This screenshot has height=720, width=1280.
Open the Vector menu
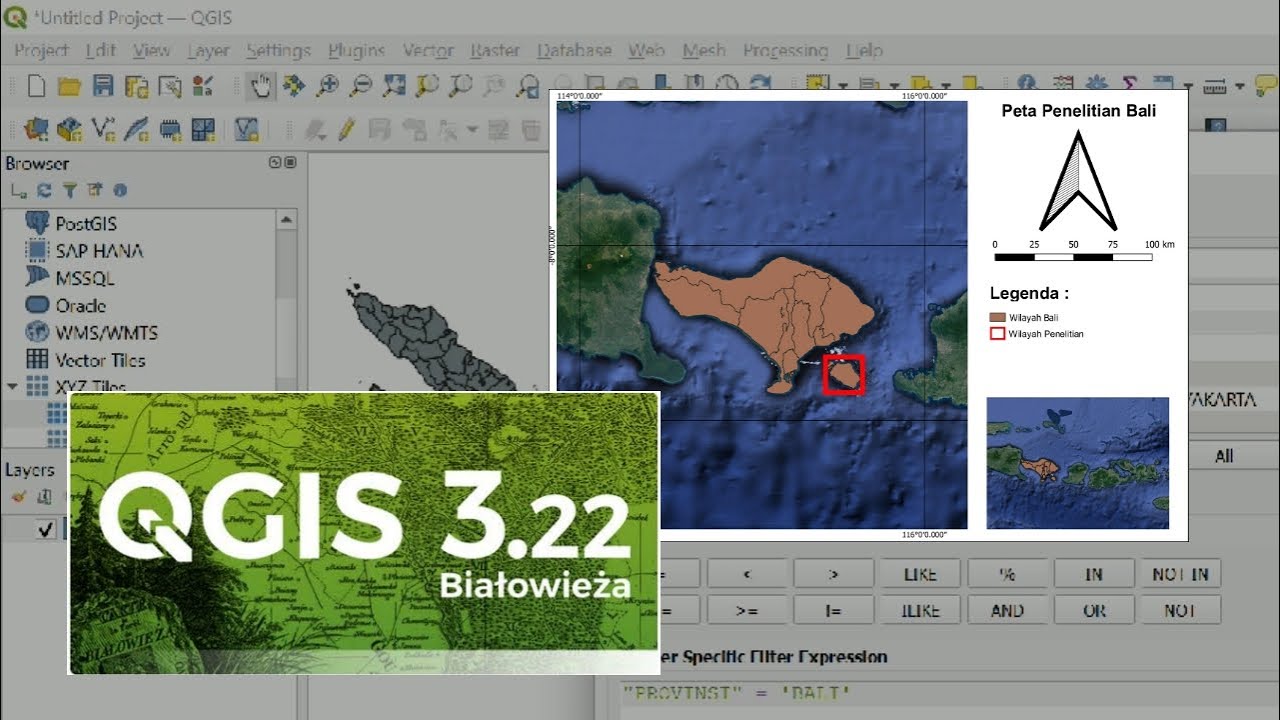(427, 50)
